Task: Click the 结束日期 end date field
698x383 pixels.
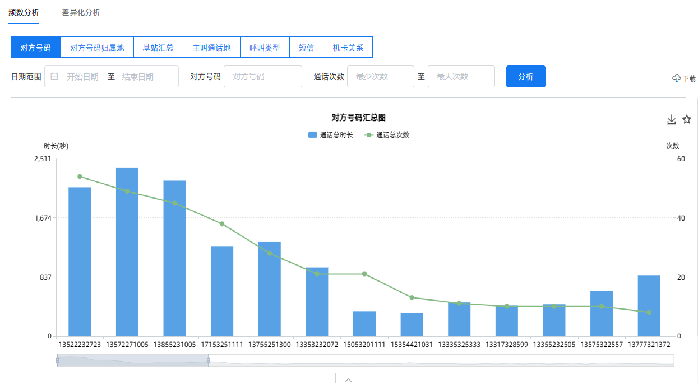Action: [138, 77]
